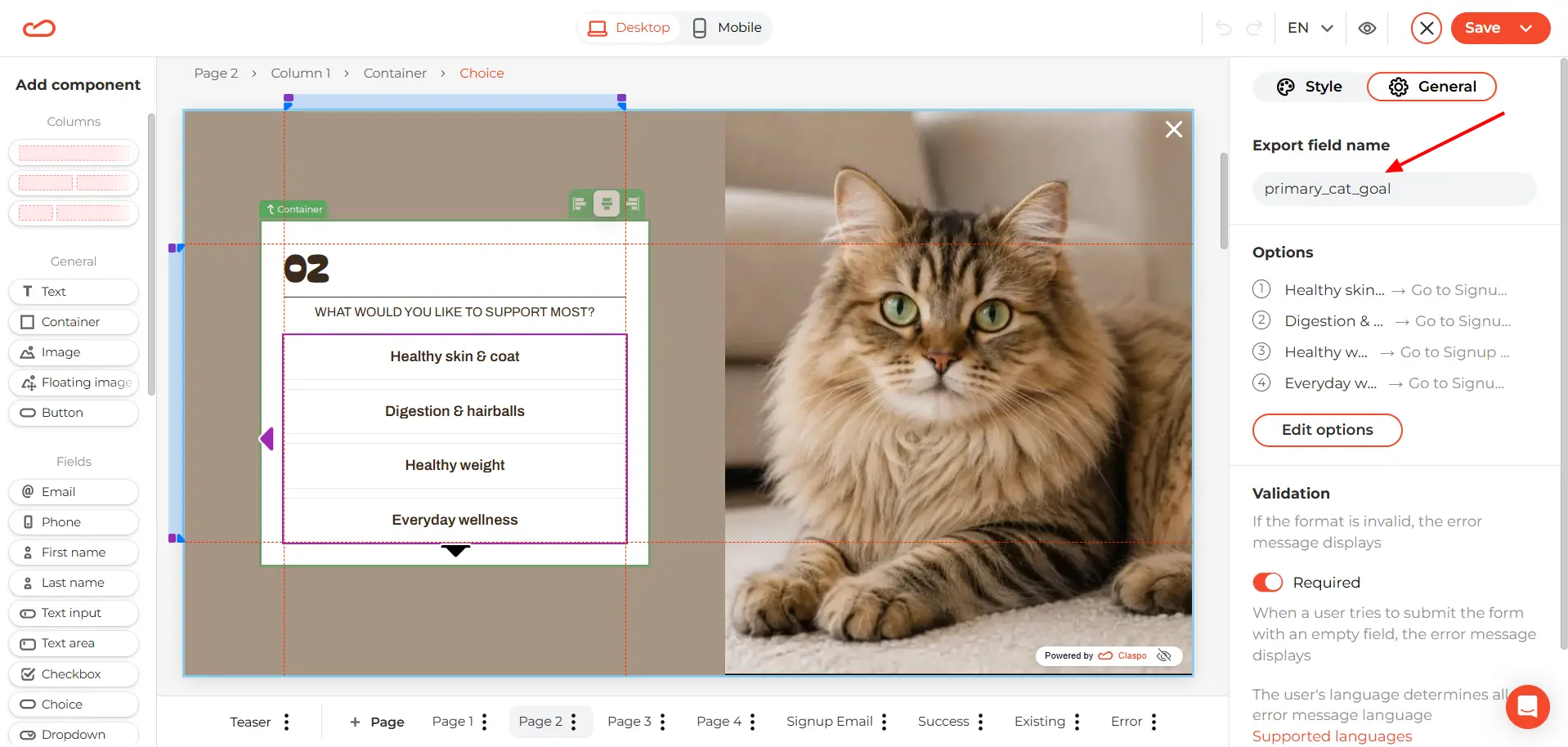Viewport: 1568px width, 747px height.
Task: Select the Healthy skin & coat choice
Action: [455, 357]
